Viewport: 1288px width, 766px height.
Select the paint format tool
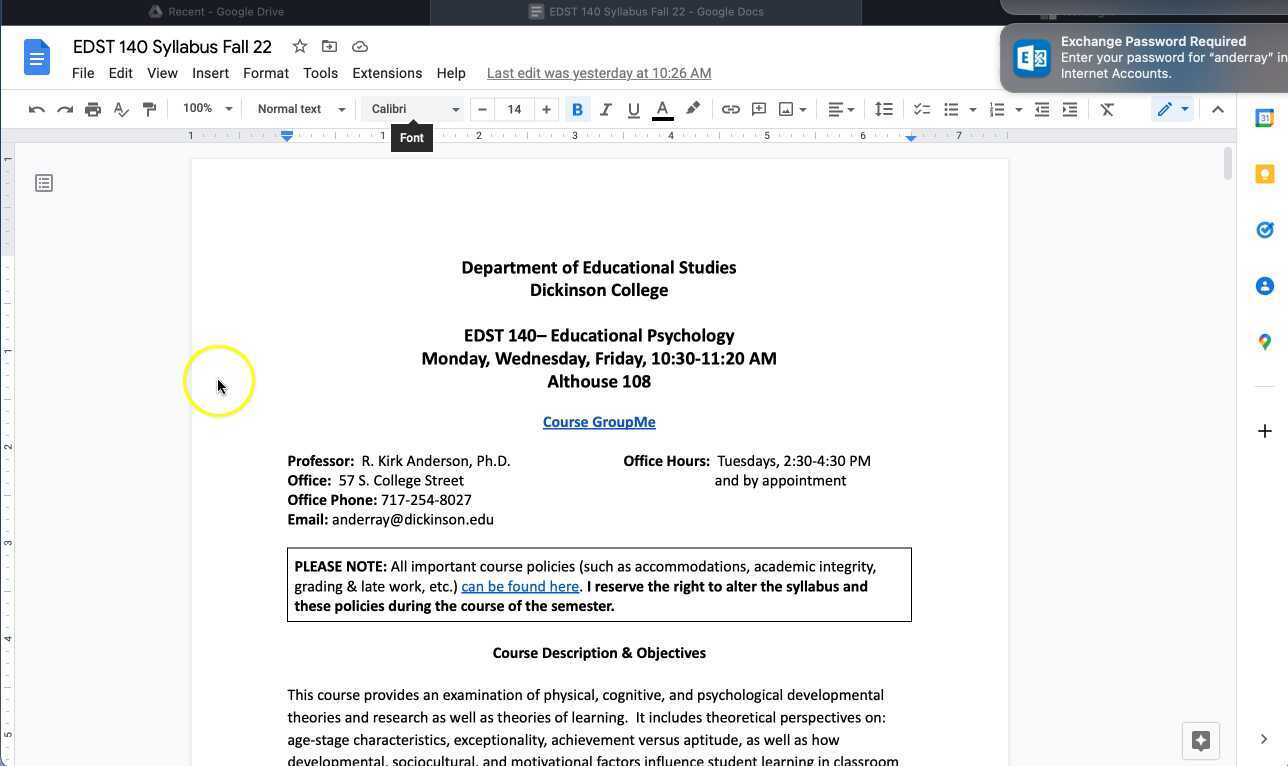(149, 109)
